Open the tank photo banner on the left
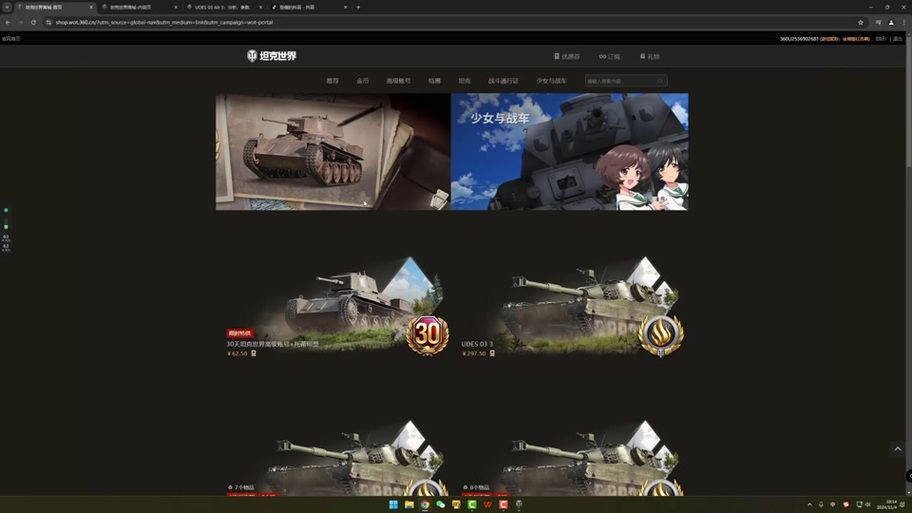Viewport: 912px width, 513px height. [333, 152]
